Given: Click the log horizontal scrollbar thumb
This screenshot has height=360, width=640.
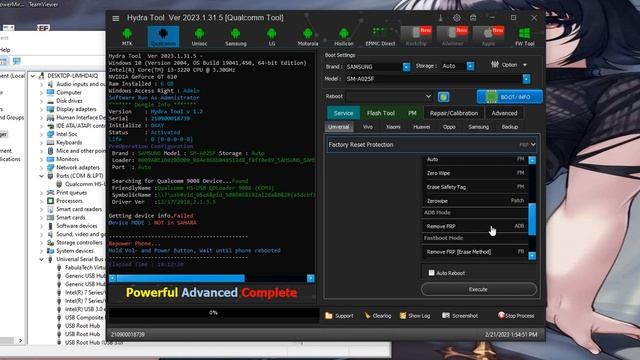Looking at the screenshot, I should click(x=180, y=278).
